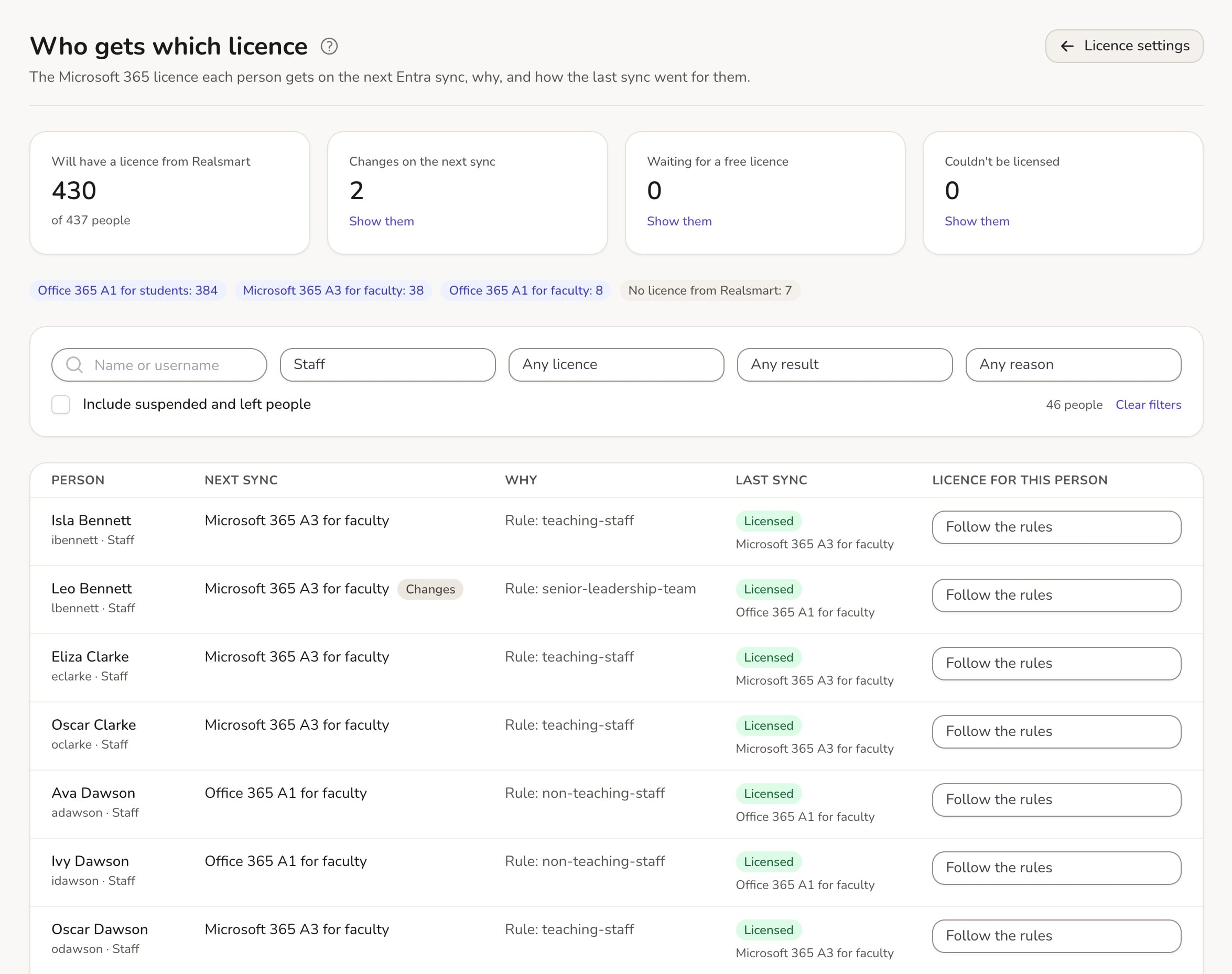Open Eliza Clarke's licence override dropdown

(x=1056, y=663)
